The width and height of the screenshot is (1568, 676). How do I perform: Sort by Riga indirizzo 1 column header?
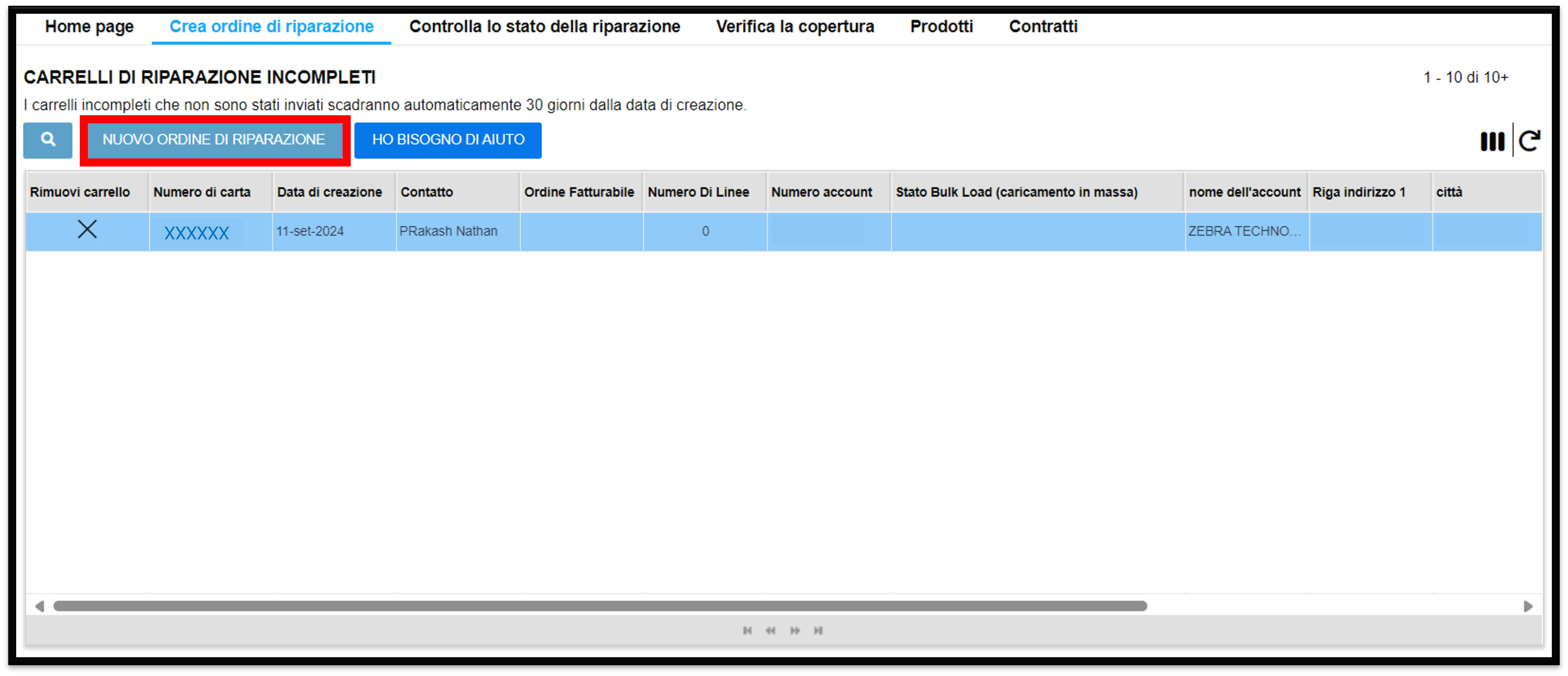point(1370,192)
